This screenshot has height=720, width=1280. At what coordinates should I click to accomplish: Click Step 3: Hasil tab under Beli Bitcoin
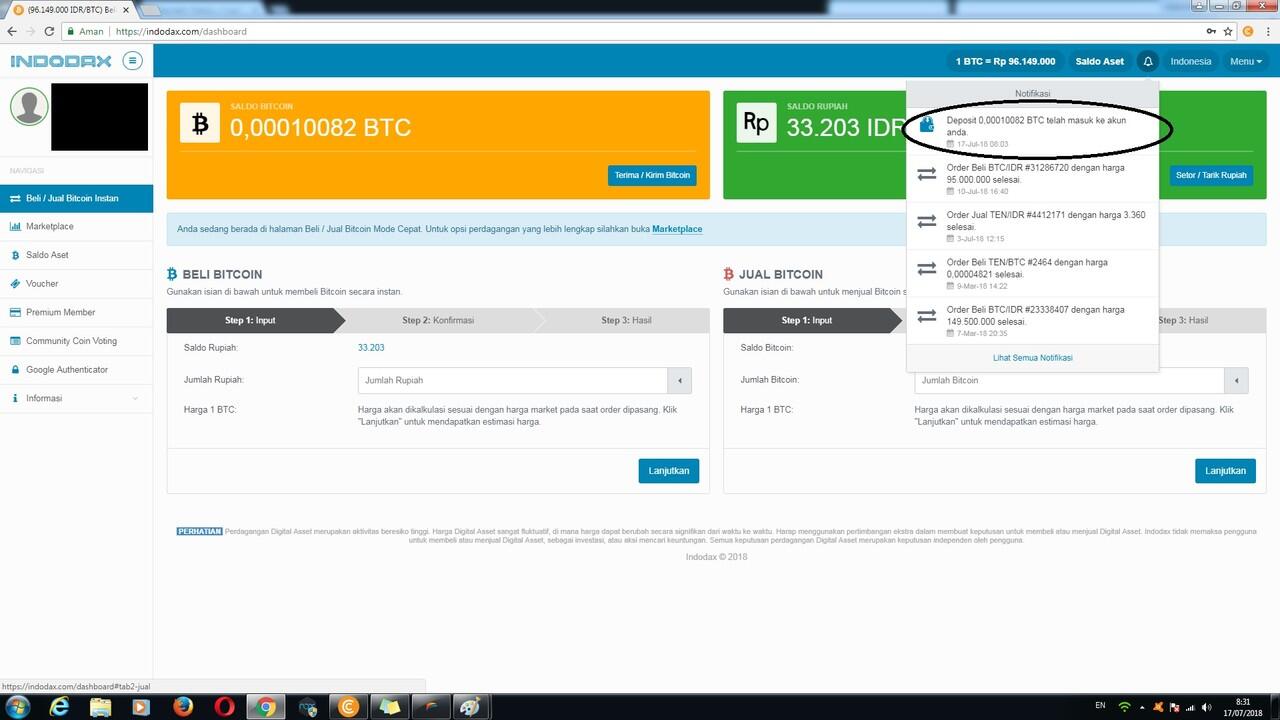coord(627,320)
